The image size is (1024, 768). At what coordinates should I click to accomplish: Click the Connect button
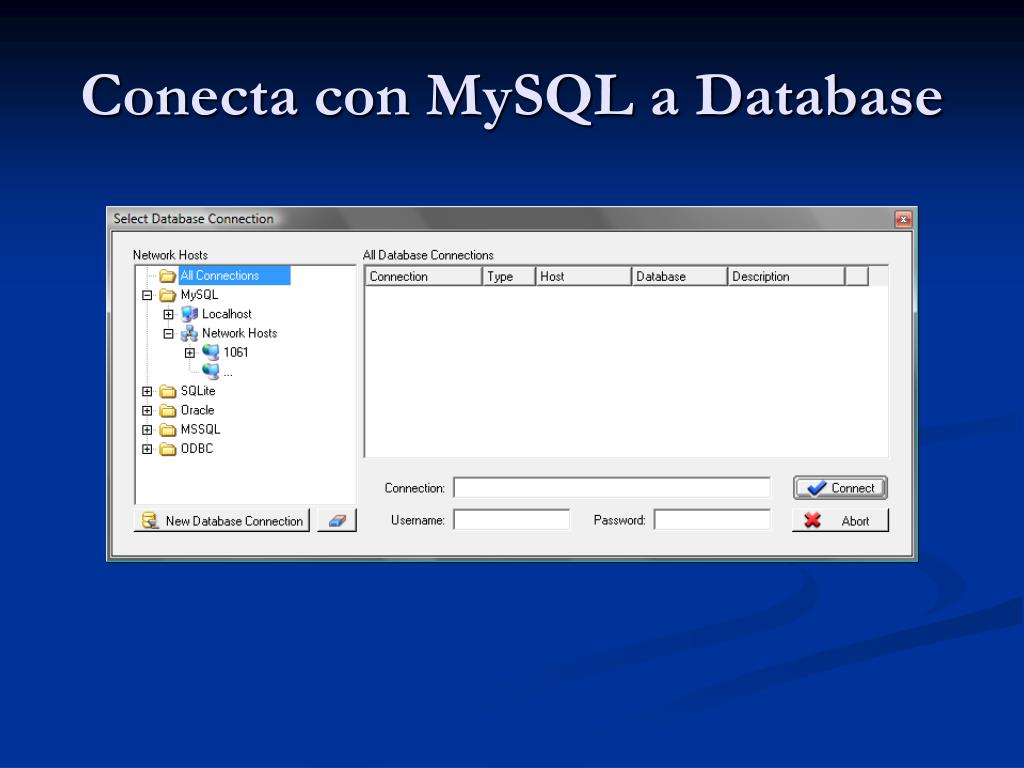(840, 488)
